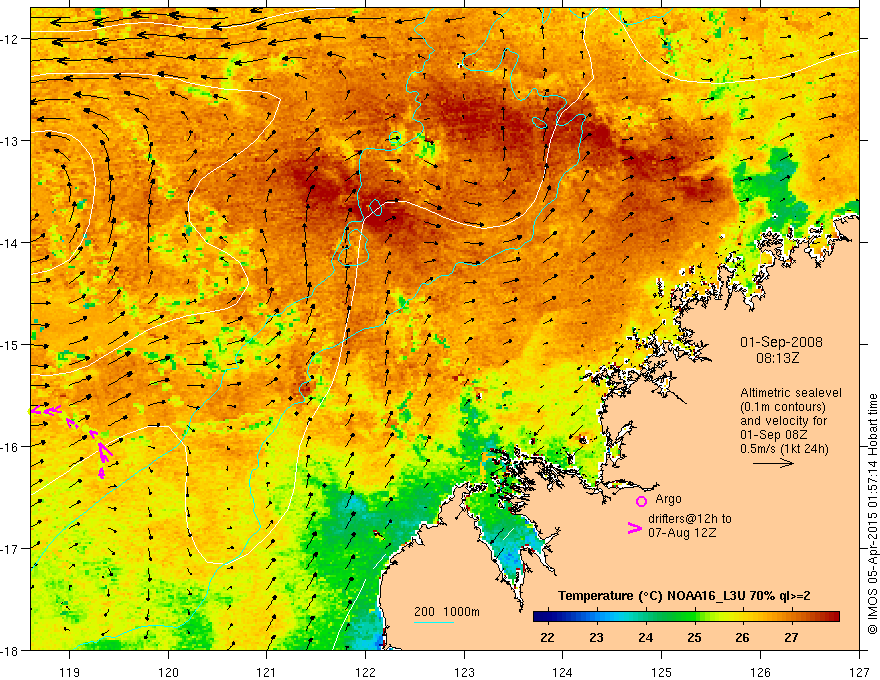Screen dimensions: 880x680
Task: Click latitude axis label -17
Action: pos(12,549)
